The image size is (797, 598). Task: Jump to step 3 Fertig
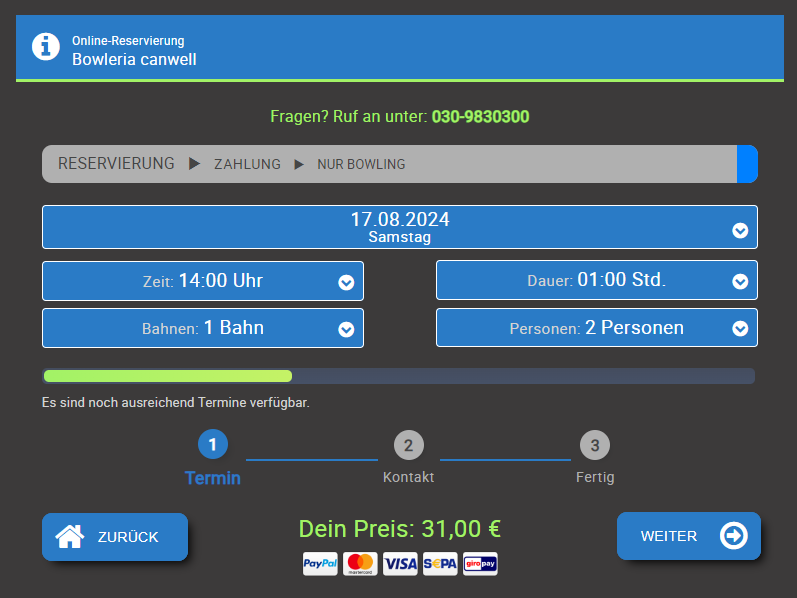coord(595,445)
